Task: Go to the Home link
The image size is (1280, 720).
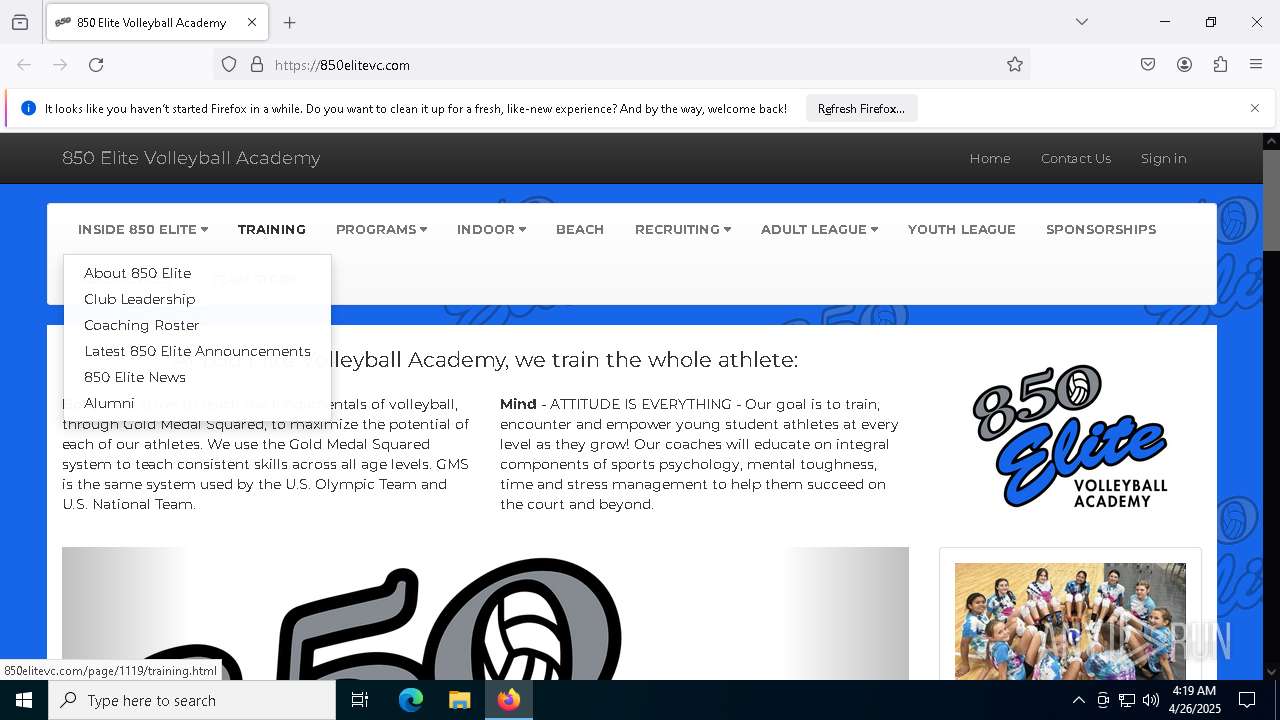Action: 990,158
